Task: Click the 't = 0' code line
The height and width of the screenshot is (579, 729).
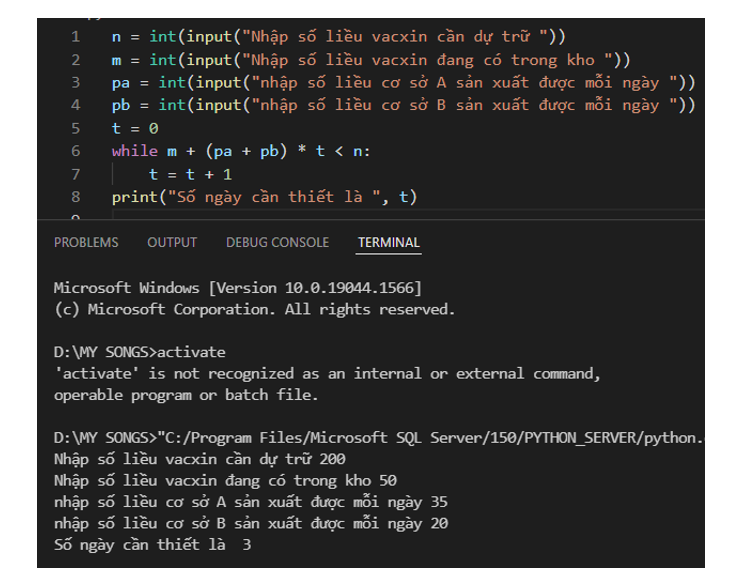Action: pyautogui.click(x=135, y=128)
